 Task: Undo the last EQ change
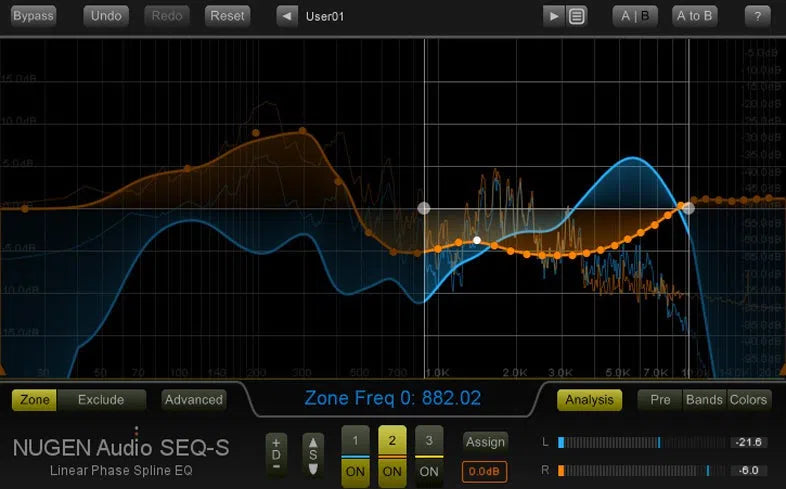click(x=106, y=16)
